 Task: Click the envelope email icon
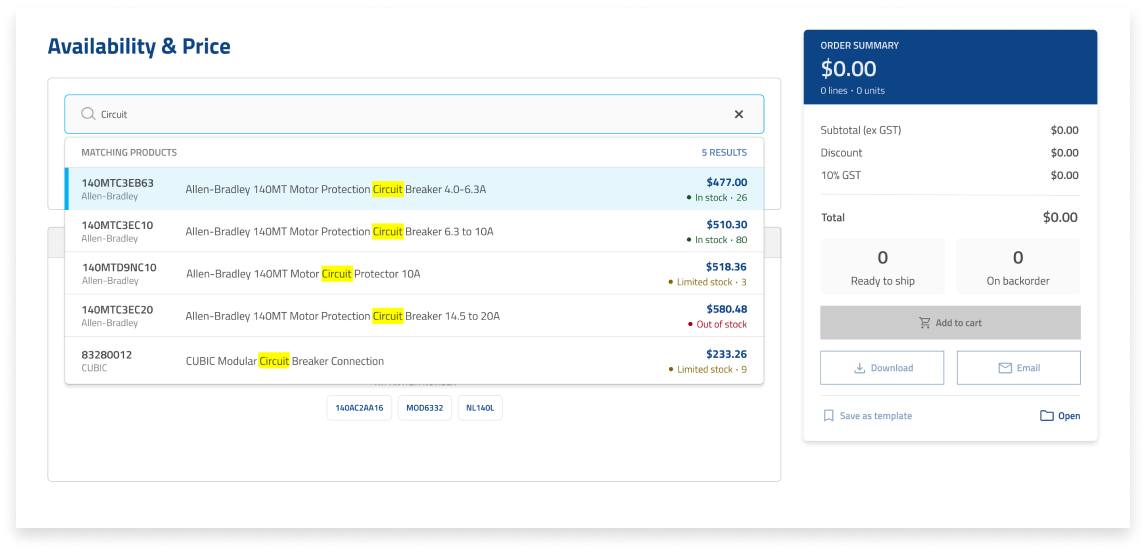1005,368
